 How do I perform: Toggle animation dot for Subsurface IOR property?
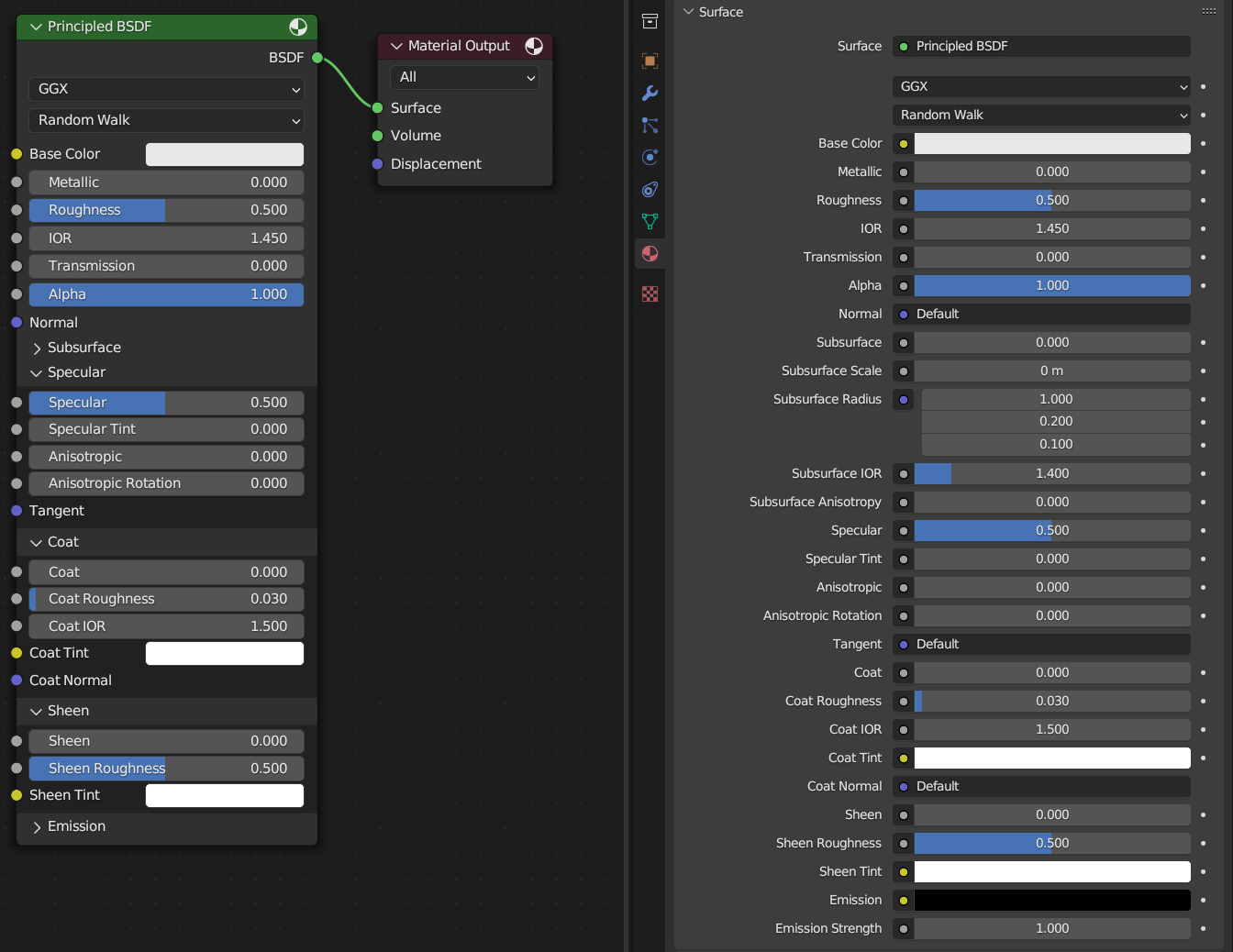point(1203,473)
